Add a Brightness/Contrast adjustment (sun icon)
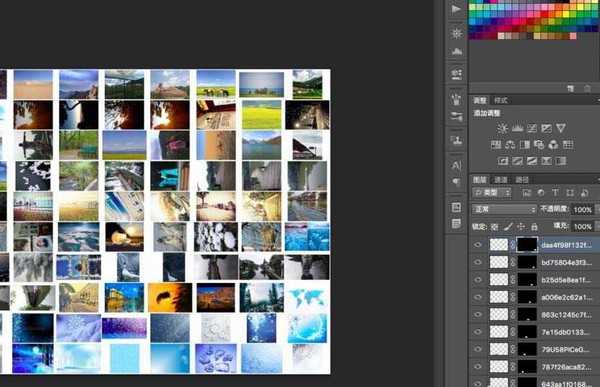 point(502,128)
